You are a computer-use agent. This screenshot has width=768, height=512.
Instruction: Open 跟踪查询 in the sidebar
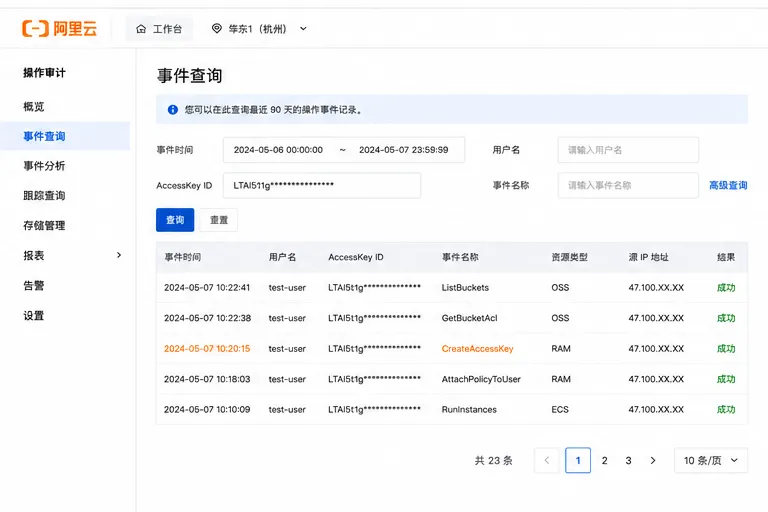44,196
